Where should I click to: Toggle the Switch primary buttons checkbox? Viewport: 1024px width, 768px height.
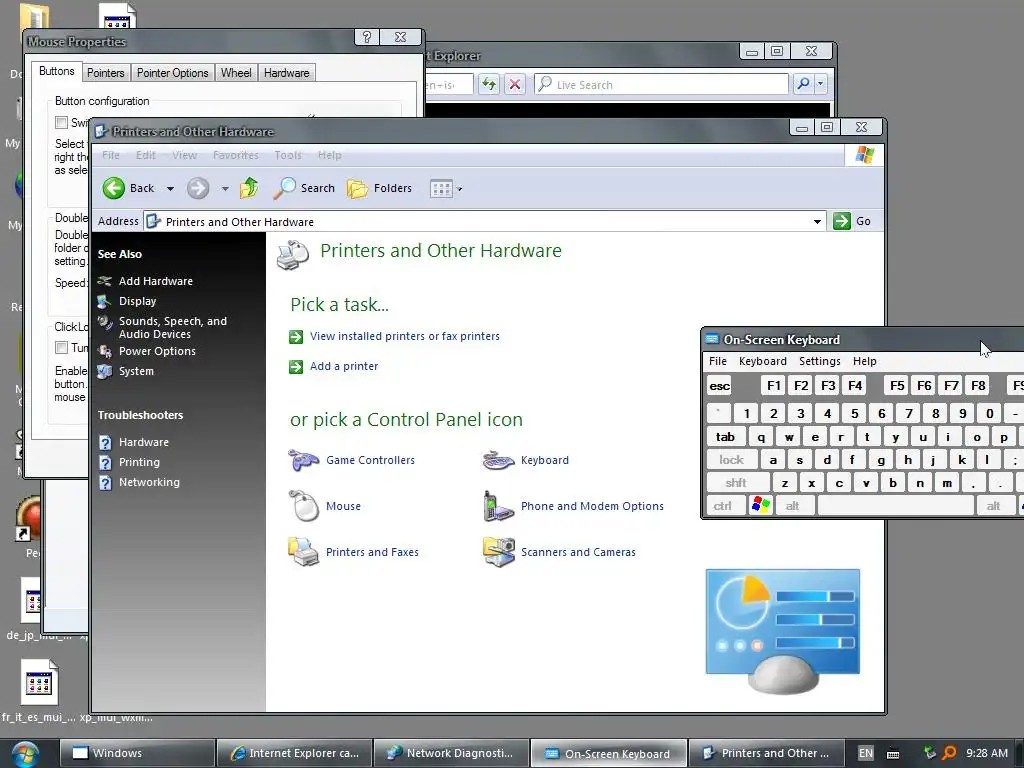click(61, 122)
